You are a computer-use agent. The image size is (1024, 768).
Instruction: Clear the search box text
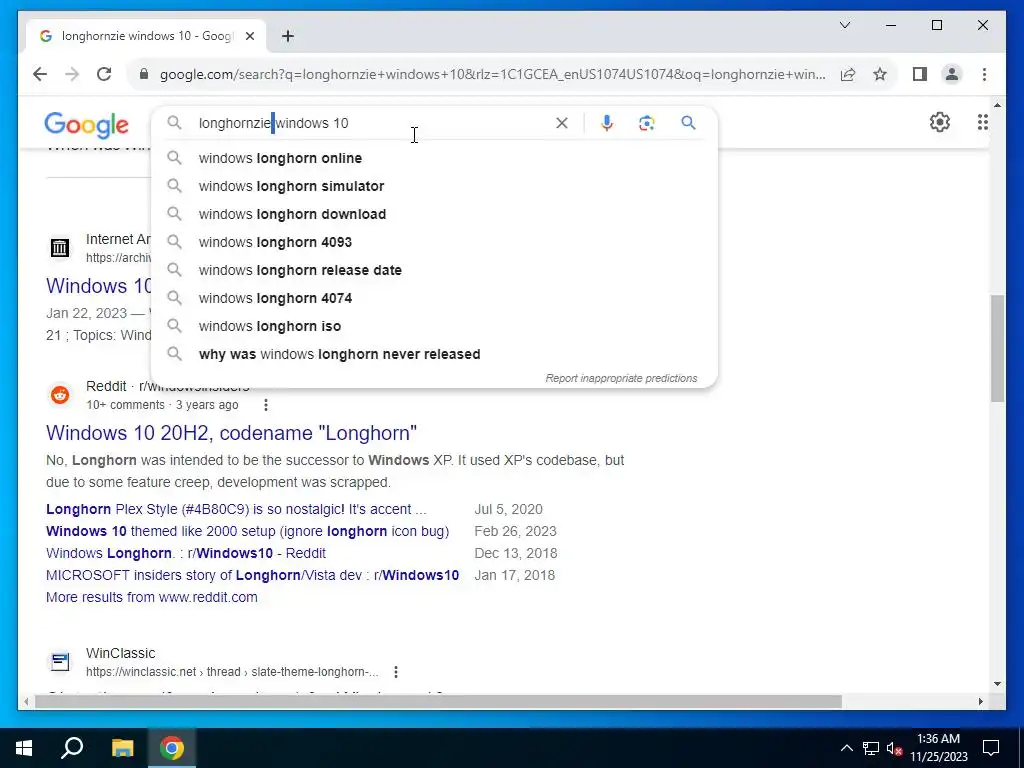[x=562, y=123]
